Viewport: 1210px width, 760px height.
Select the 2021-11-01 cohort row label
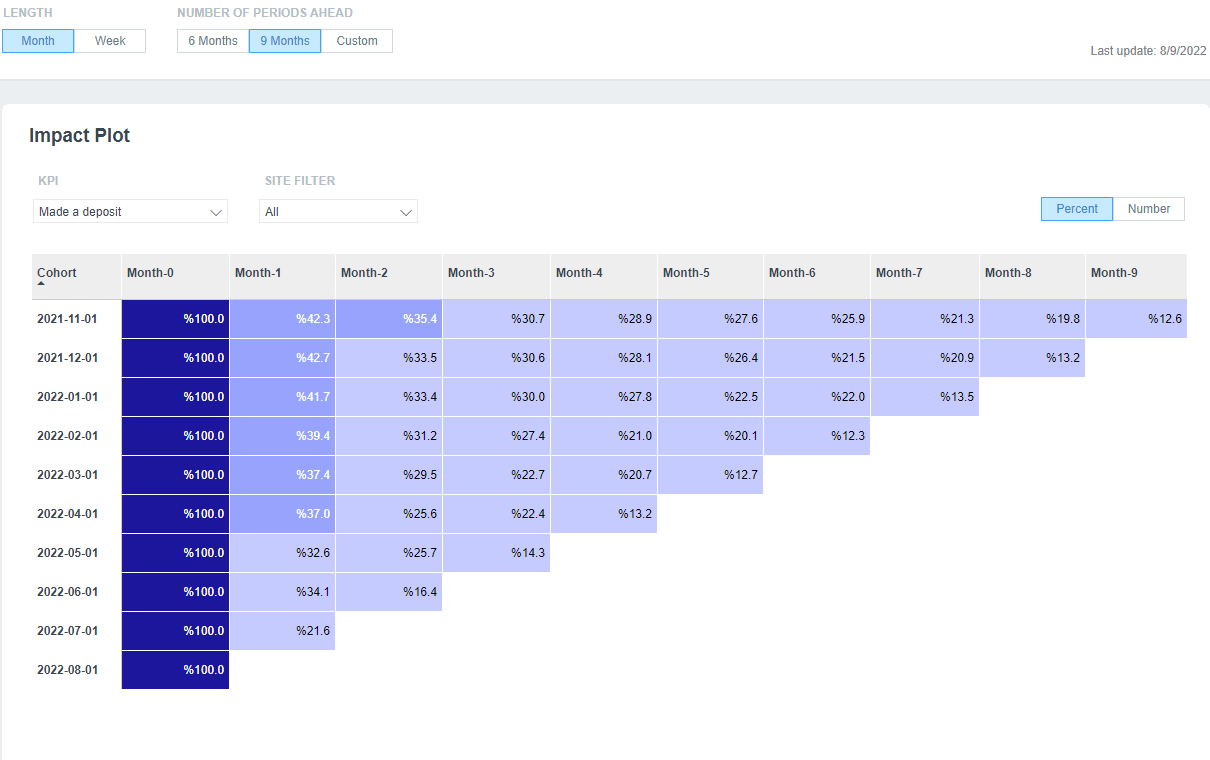(x=67, y=318)
